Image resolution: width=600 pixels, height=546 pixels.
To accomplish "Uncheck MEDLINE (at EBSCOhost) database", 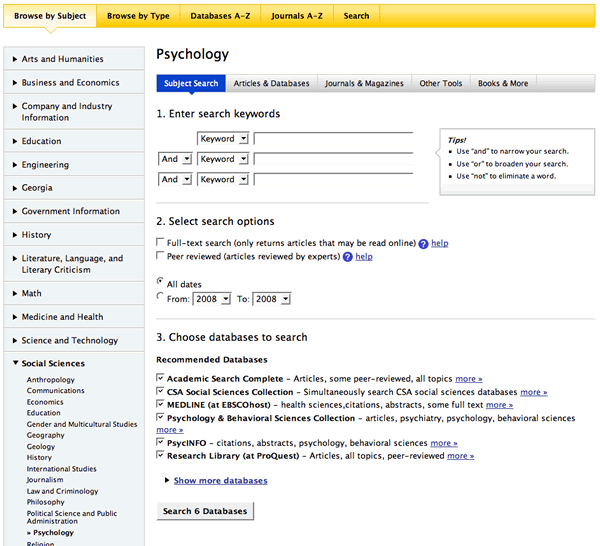I will pyautogui.click(x=160, y=404).
